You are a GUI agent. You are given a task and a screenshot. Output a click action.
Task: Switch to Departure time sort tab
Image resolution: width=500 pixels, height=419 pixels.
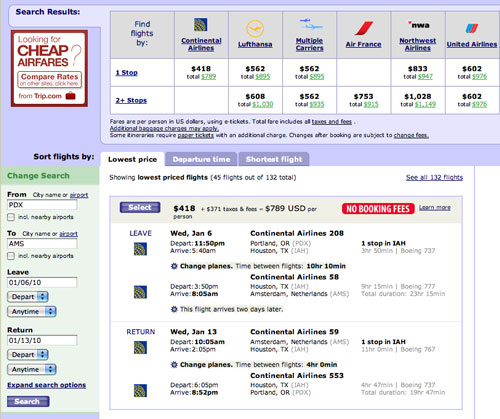[x=201, y=159]
